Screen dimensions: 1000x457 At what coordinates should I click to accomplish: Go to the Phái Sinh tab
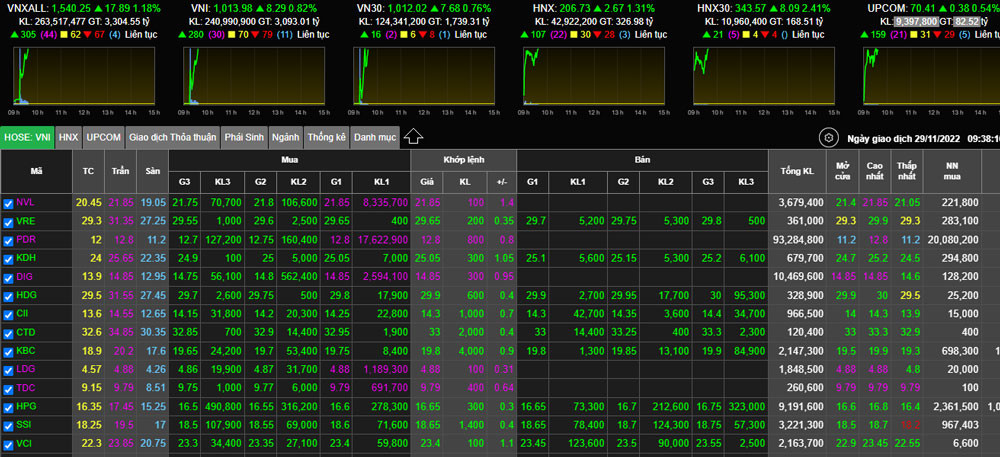244,137
